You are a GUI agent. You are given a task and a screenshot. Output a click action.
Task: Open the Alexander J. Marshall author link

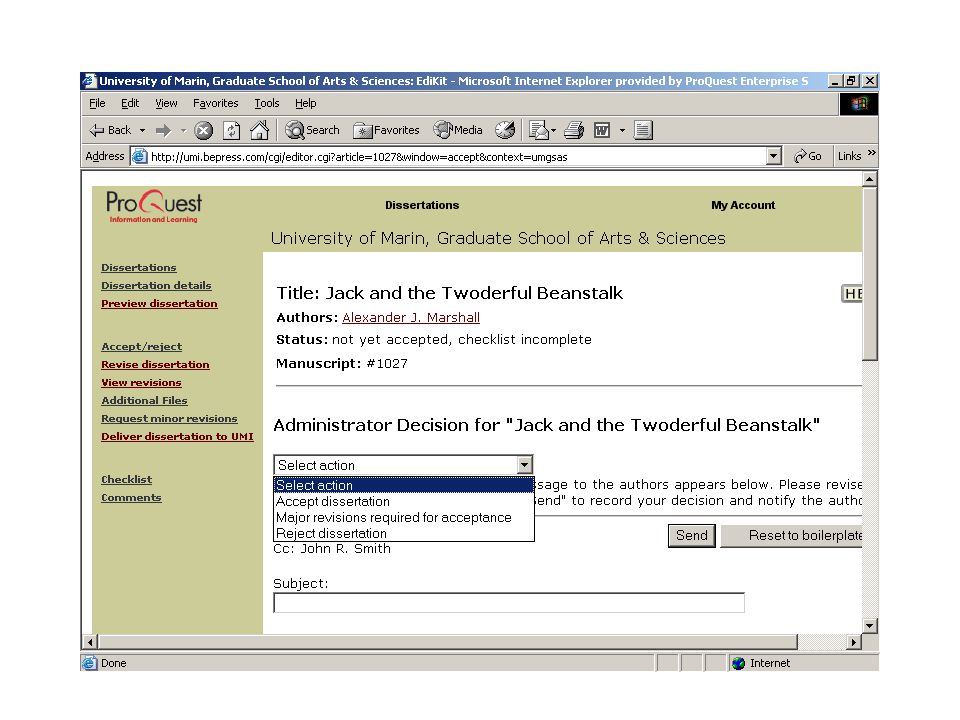click(x=411, y=317)
